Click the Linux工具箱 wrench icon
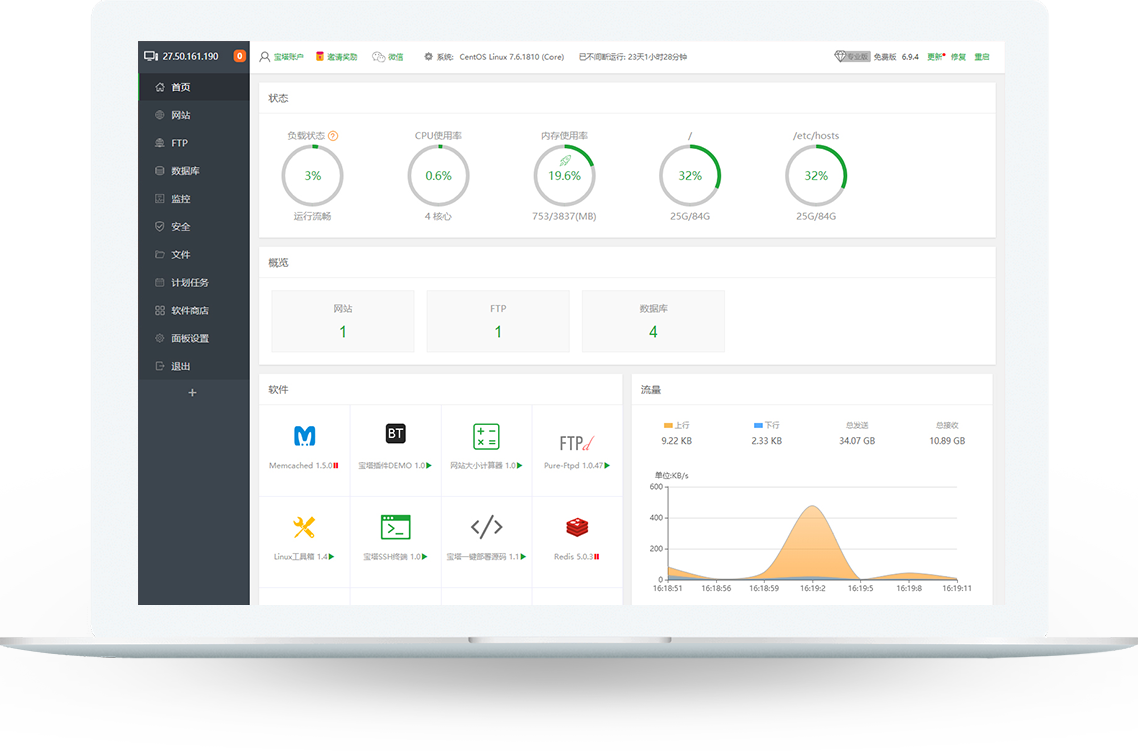 tap(304, 527)
